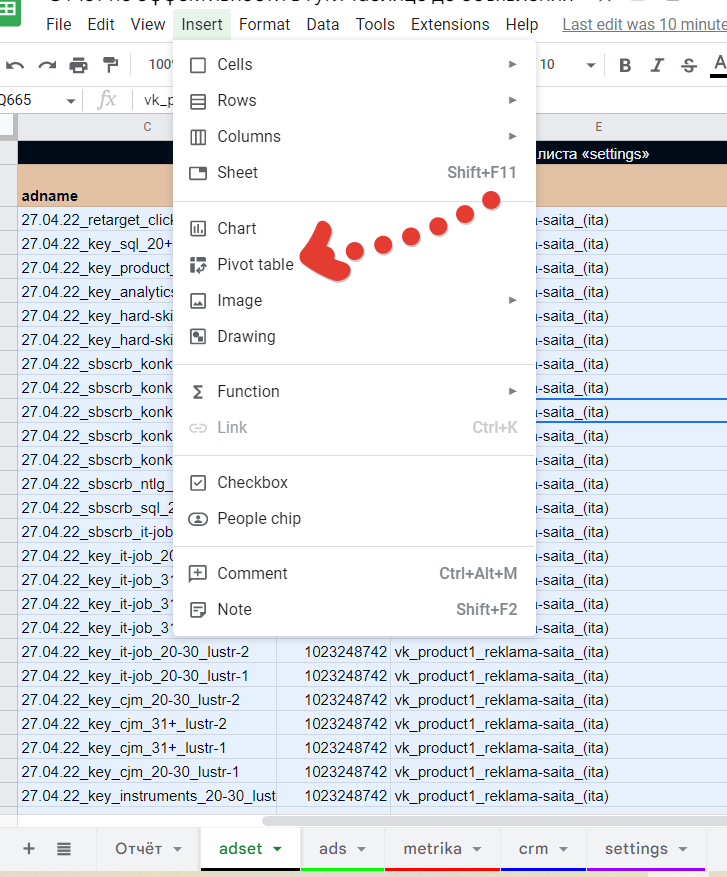Viewport: 727px width, 877px height.
Task: Open the Format menu
Action: [264, 25]
